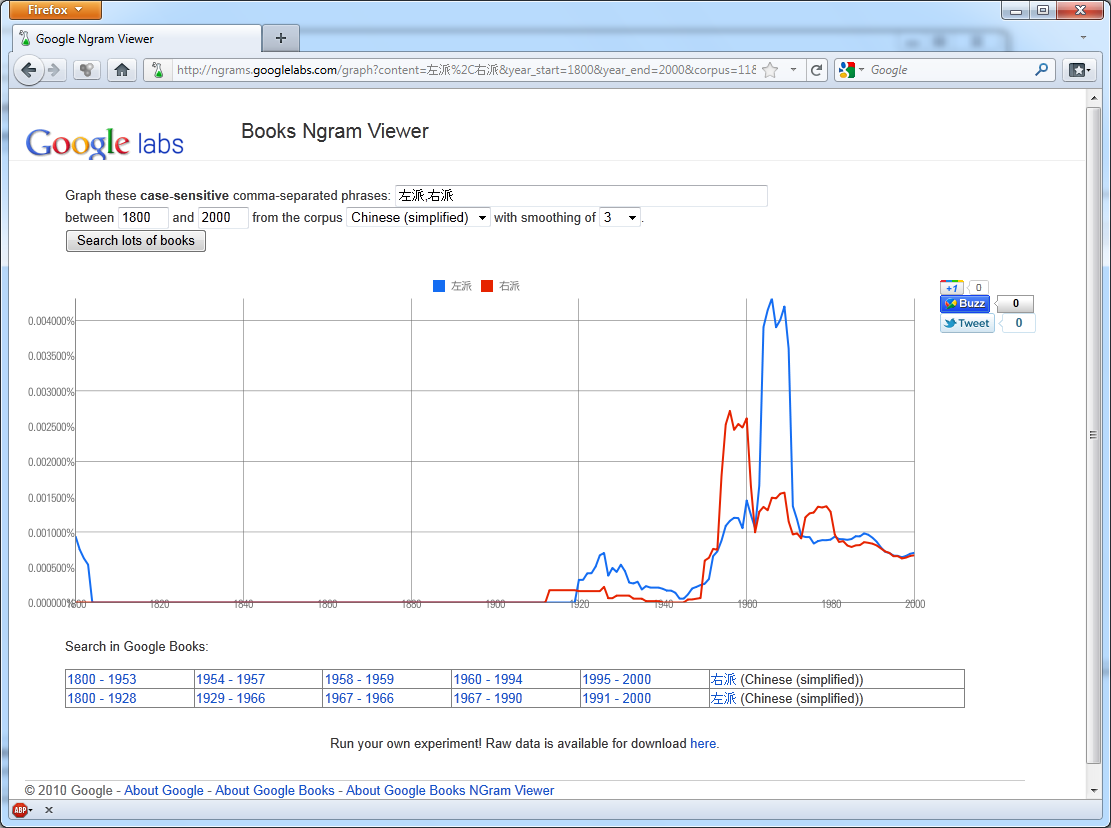The height and width of the screenshot is (828, 1111).
Task: Open the Firefox application menu
Action: pos(55,10)
